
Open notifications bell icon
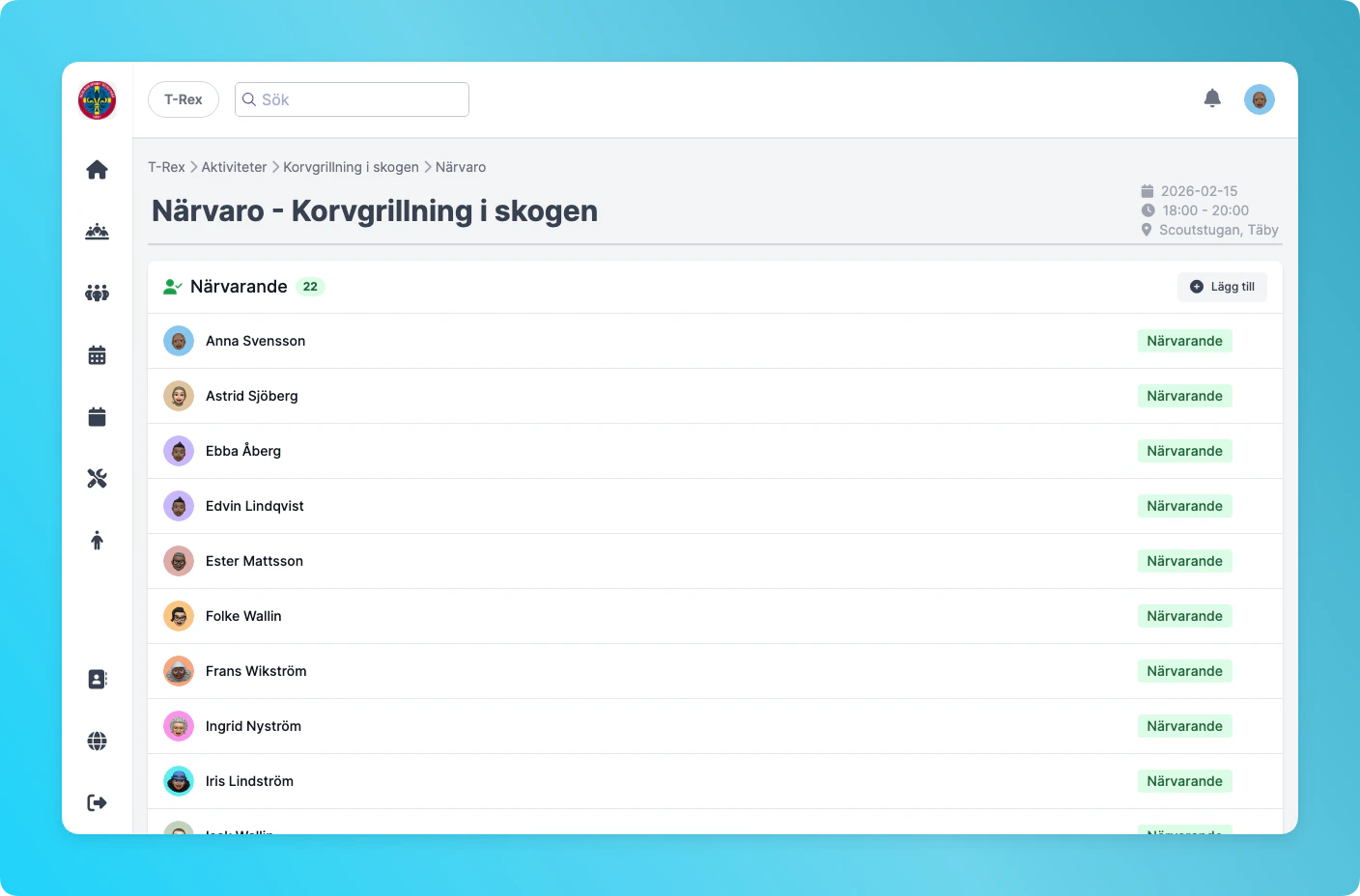pyautogui.click(x=1212, y=98)
